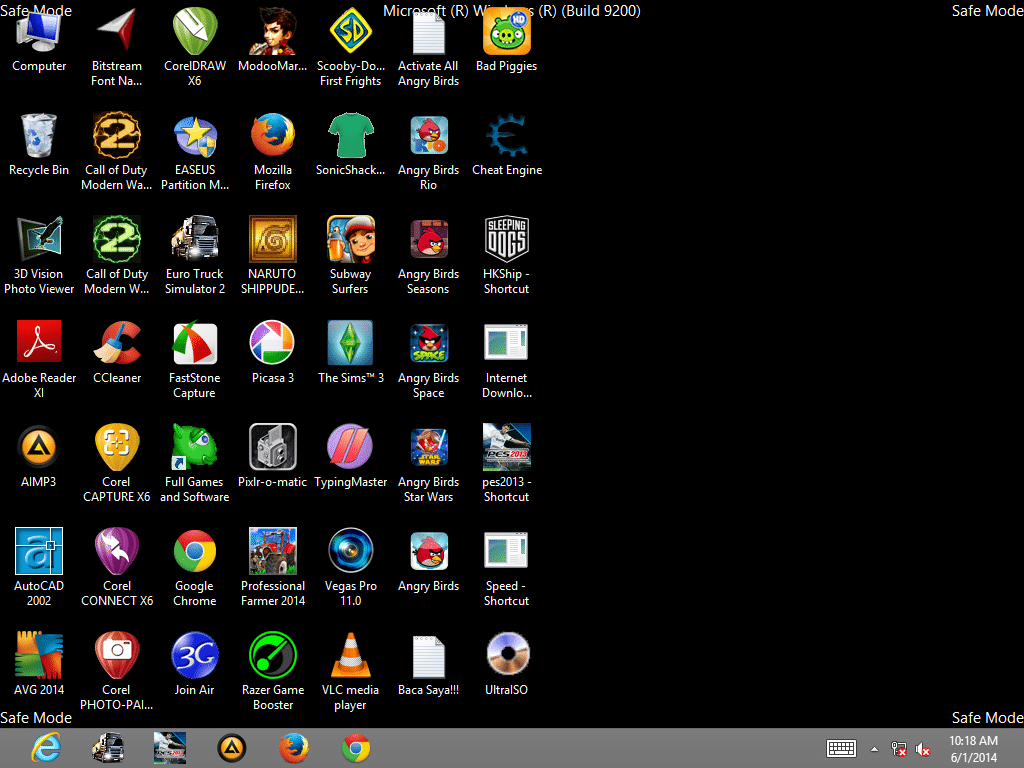Screen dimensions: 1024x768
Task: Select Adobe Reader XI icon
Action: tap(39, 343)
